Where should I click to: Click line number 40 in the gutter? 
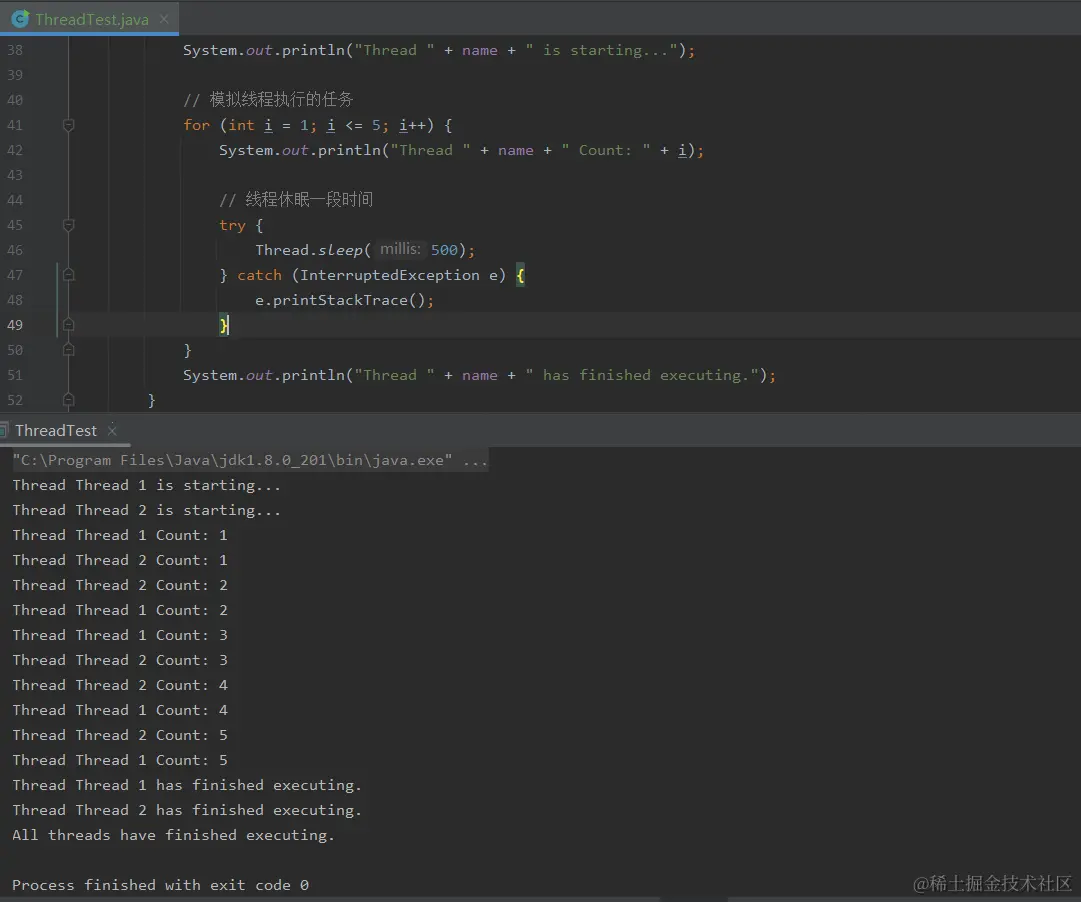[x=15, y=100]
